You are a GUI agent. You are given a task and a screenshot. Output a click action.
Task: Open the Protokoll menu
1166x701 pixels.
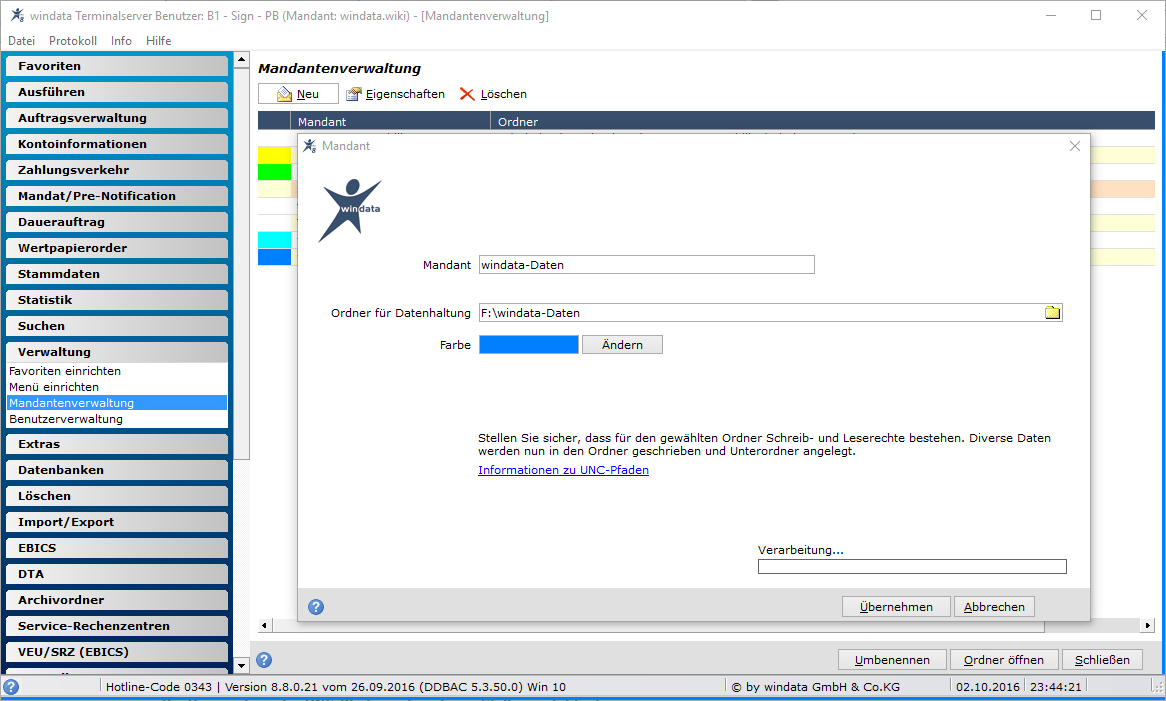pos(73,41)
